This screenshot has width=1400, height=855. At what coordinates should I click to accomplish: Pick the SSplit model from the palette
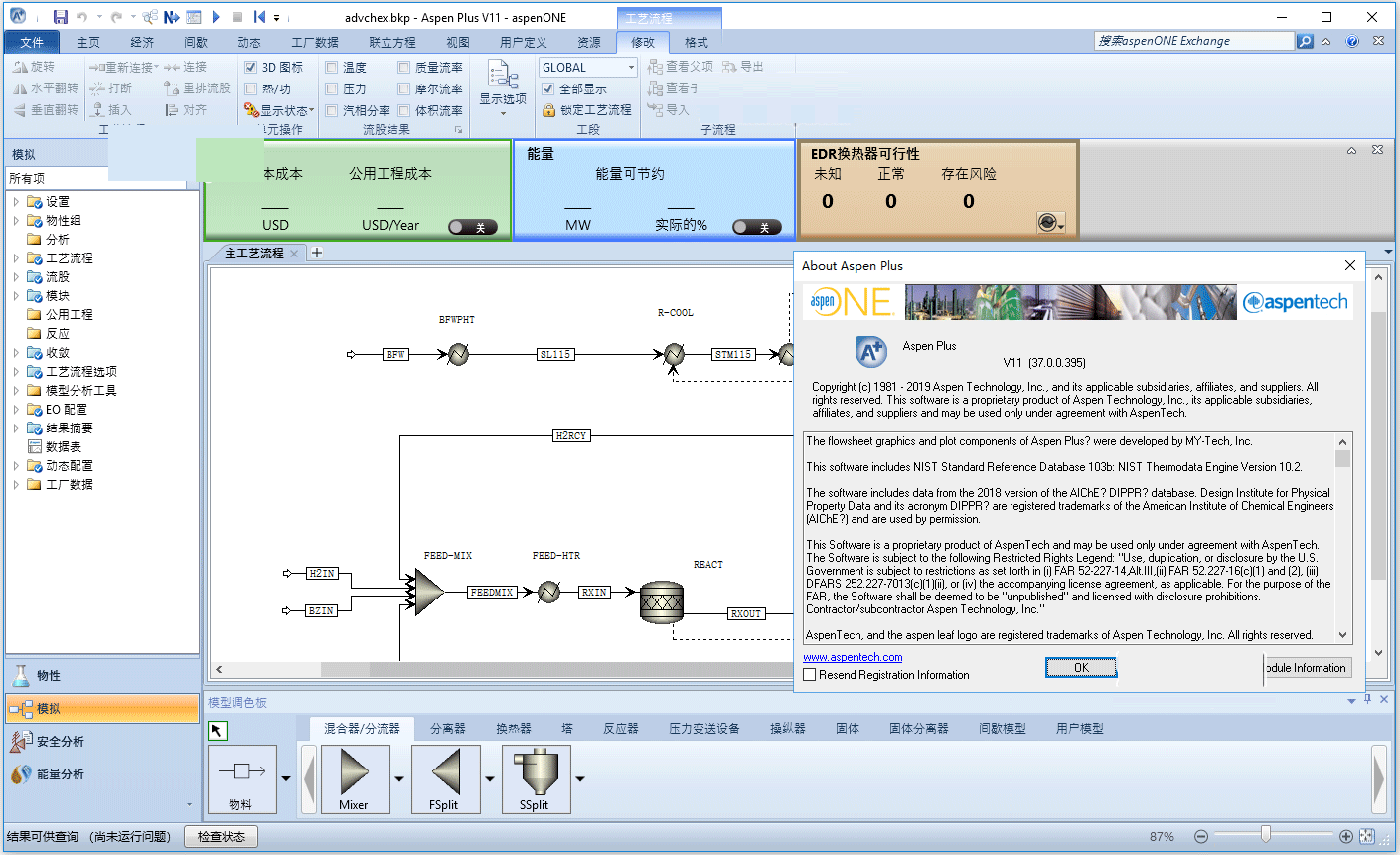point(536,778)
